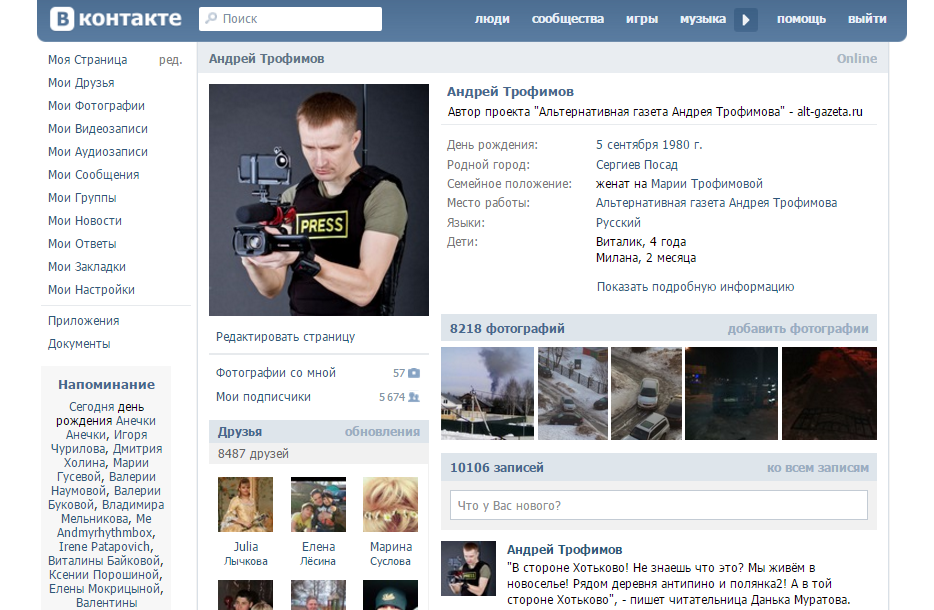Open 'сообщества' in the top navigation
This screenshot has width=934, height=610.
coord(567,19)
